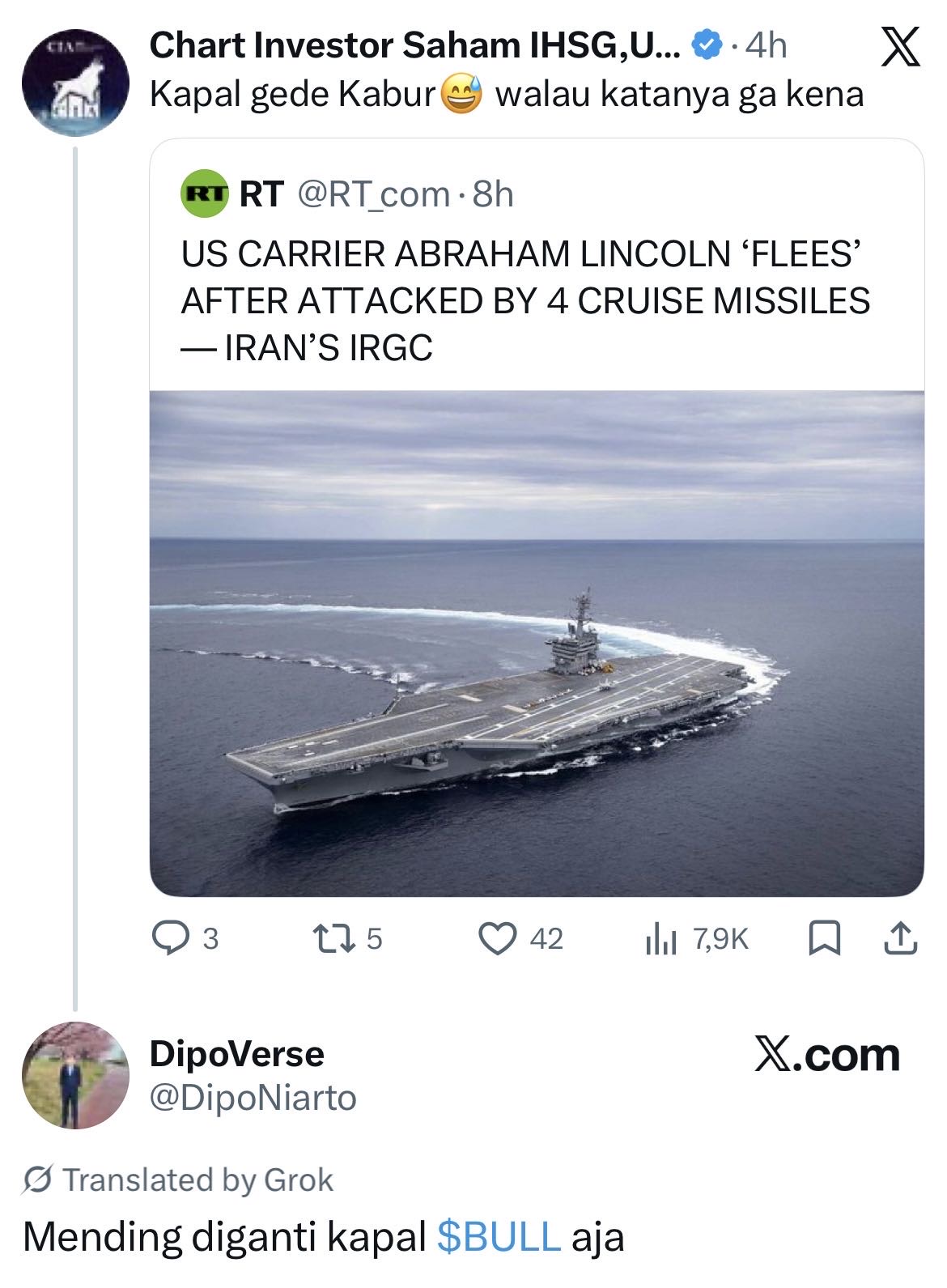
Task: Click the RT account logo
Action: (203, 194)
